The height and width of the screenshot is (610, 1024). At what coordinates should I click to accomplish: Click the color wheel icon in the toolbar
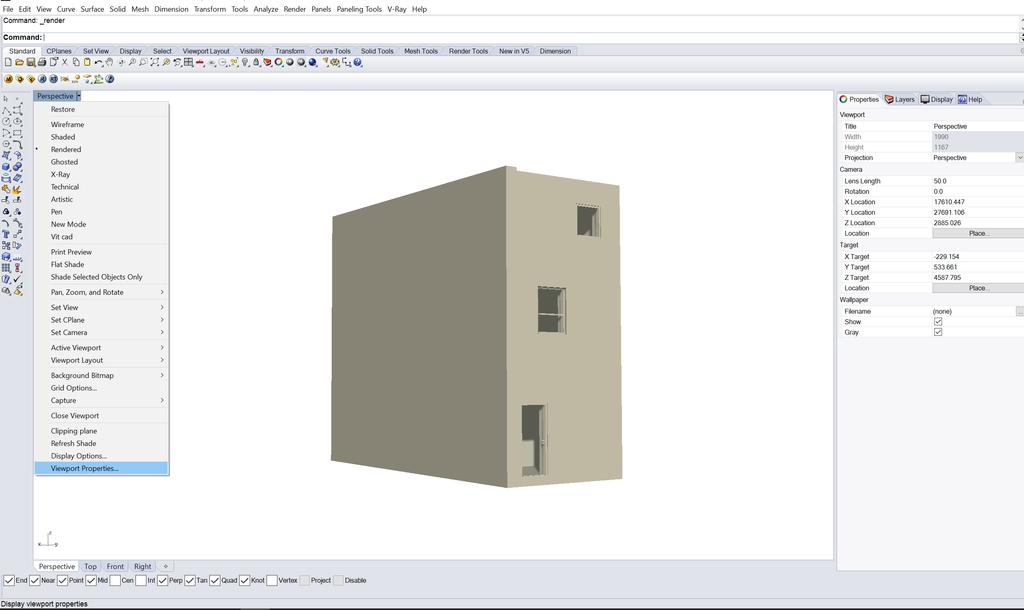pos(279,62)
